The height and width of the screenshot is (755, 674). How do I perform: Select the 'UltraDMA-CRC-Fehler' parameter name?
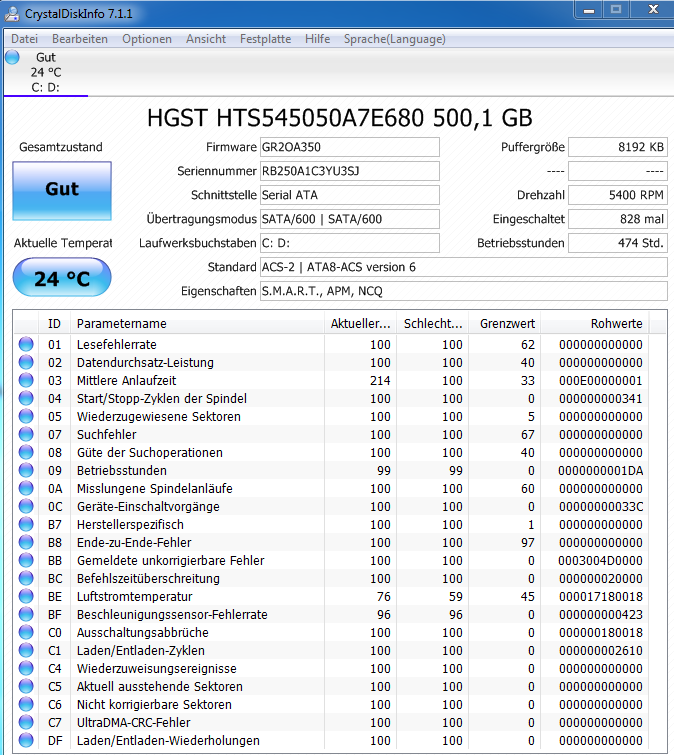coord(134,723)
